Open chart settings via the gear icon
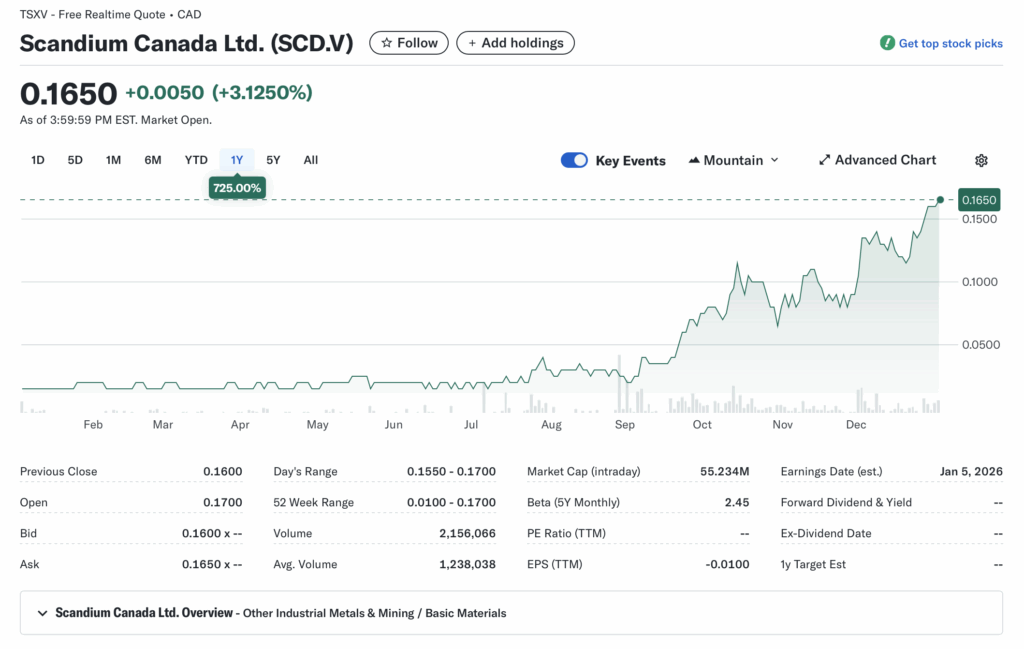This screenshot has height=649, width=1024. coord(981,160)
